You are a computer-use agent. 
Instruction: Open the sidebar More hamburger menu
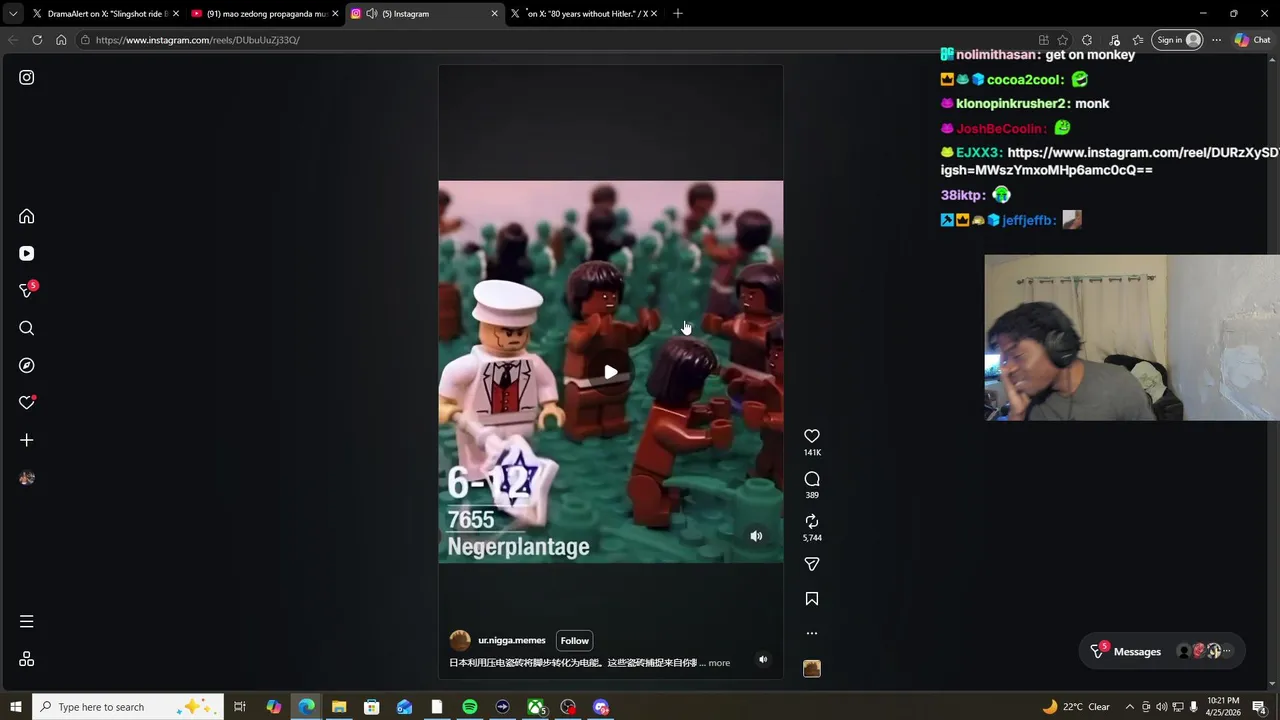pos(27,622)
